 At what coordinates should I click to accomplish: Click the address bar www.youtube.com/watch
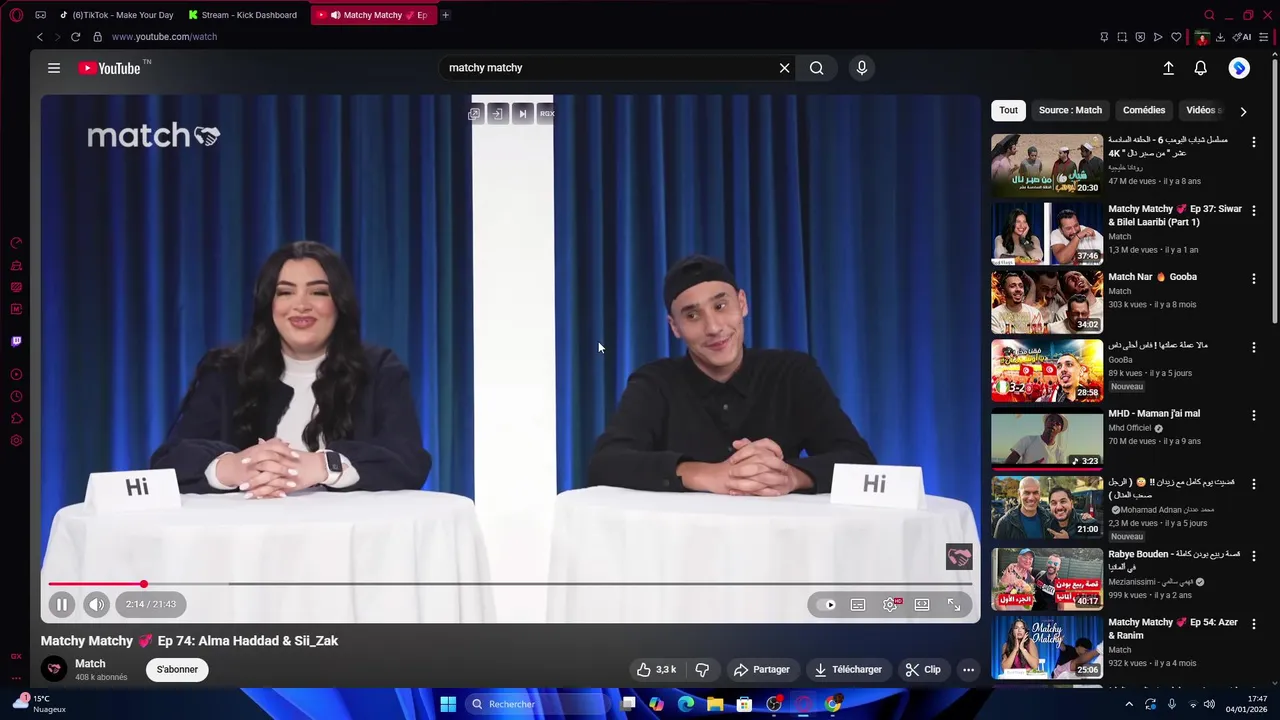coord(165,37)
